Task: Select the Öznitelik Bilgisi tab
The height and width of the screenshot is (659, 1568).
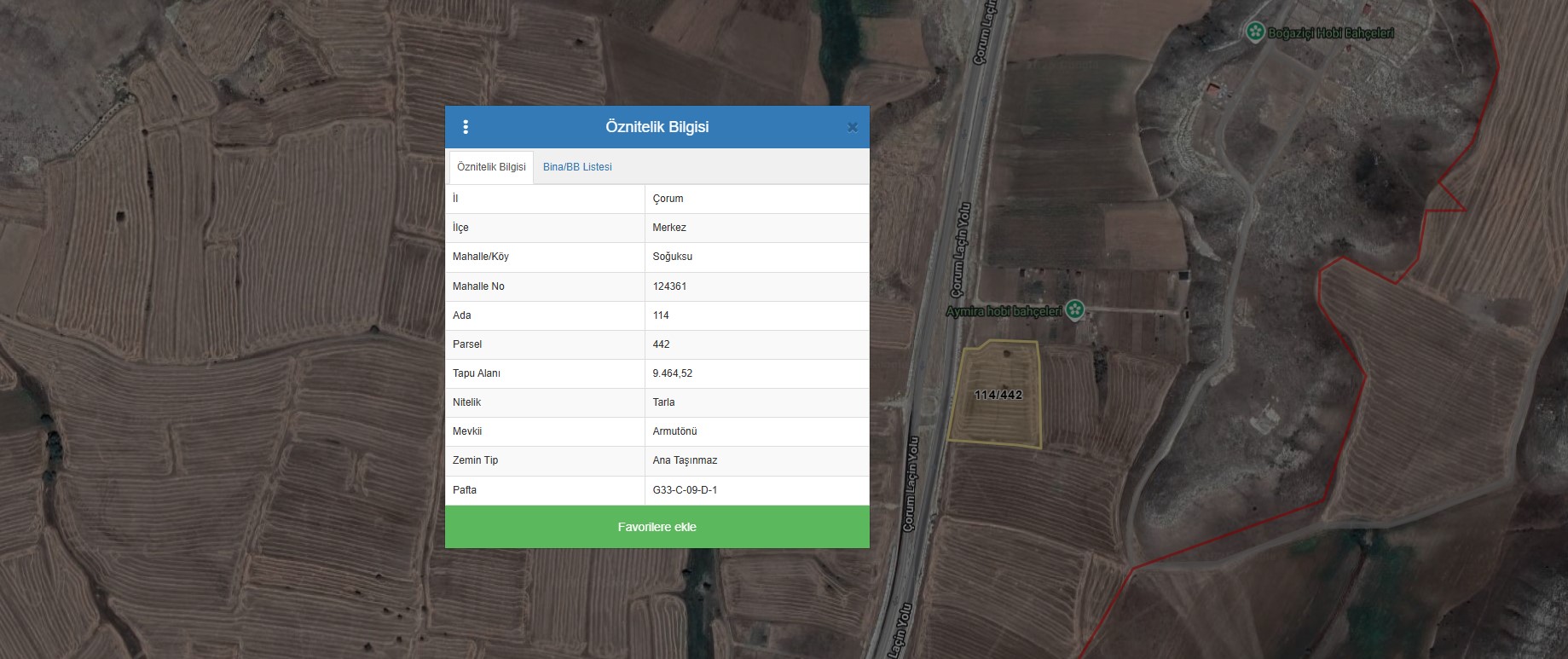Action: coord(491,167)
